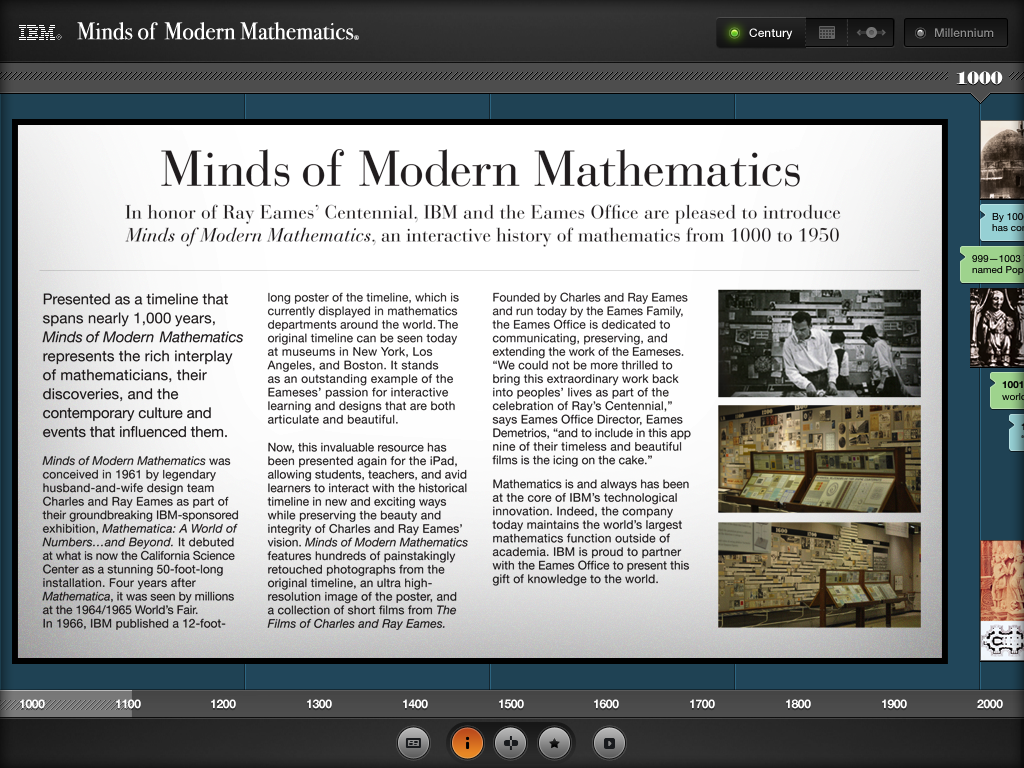Open the domed building thumbnail at right

pos(1002,159)
